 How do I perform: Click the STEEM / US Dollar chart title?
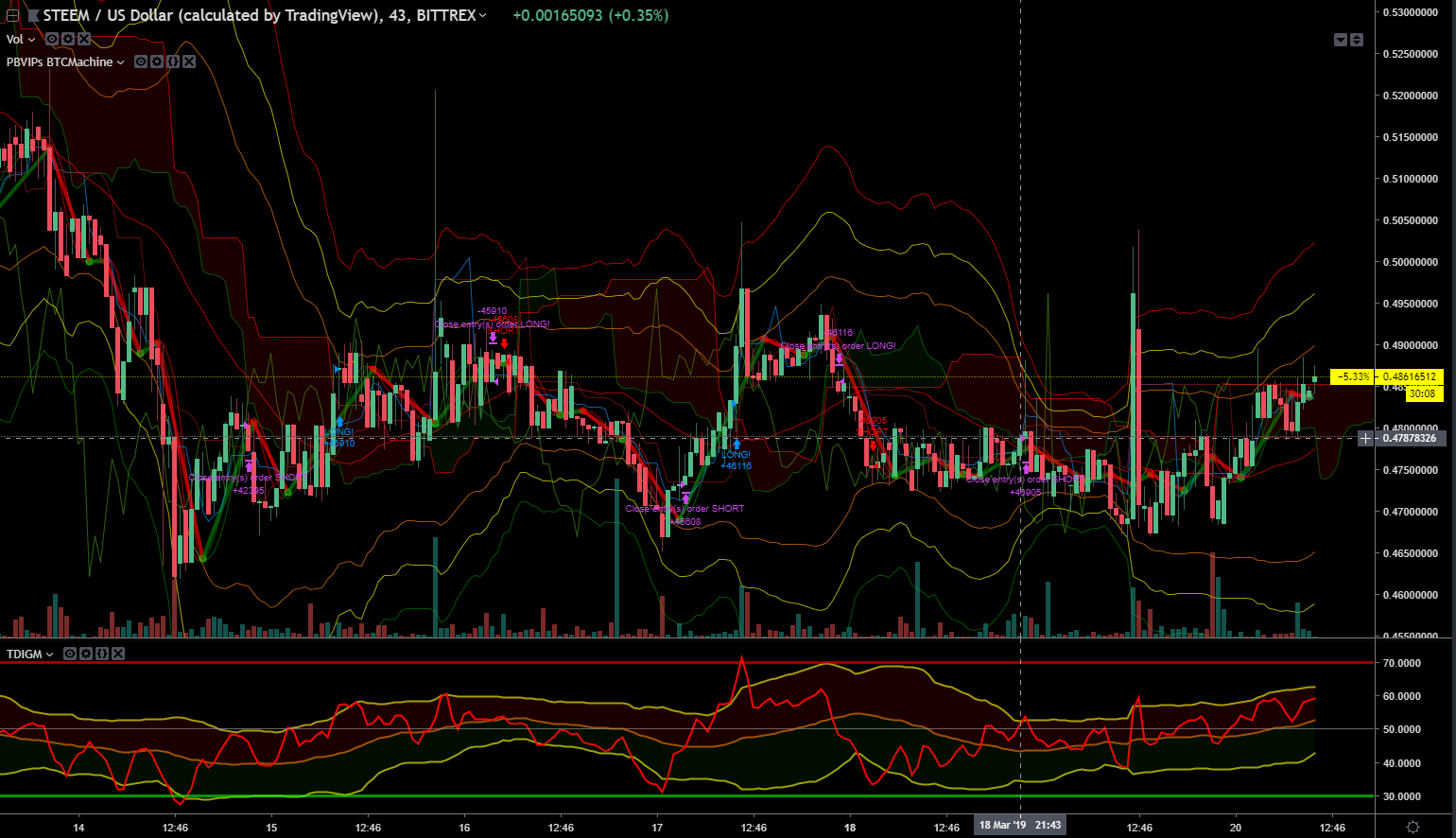pyautogui.click(x=258, y=15)
